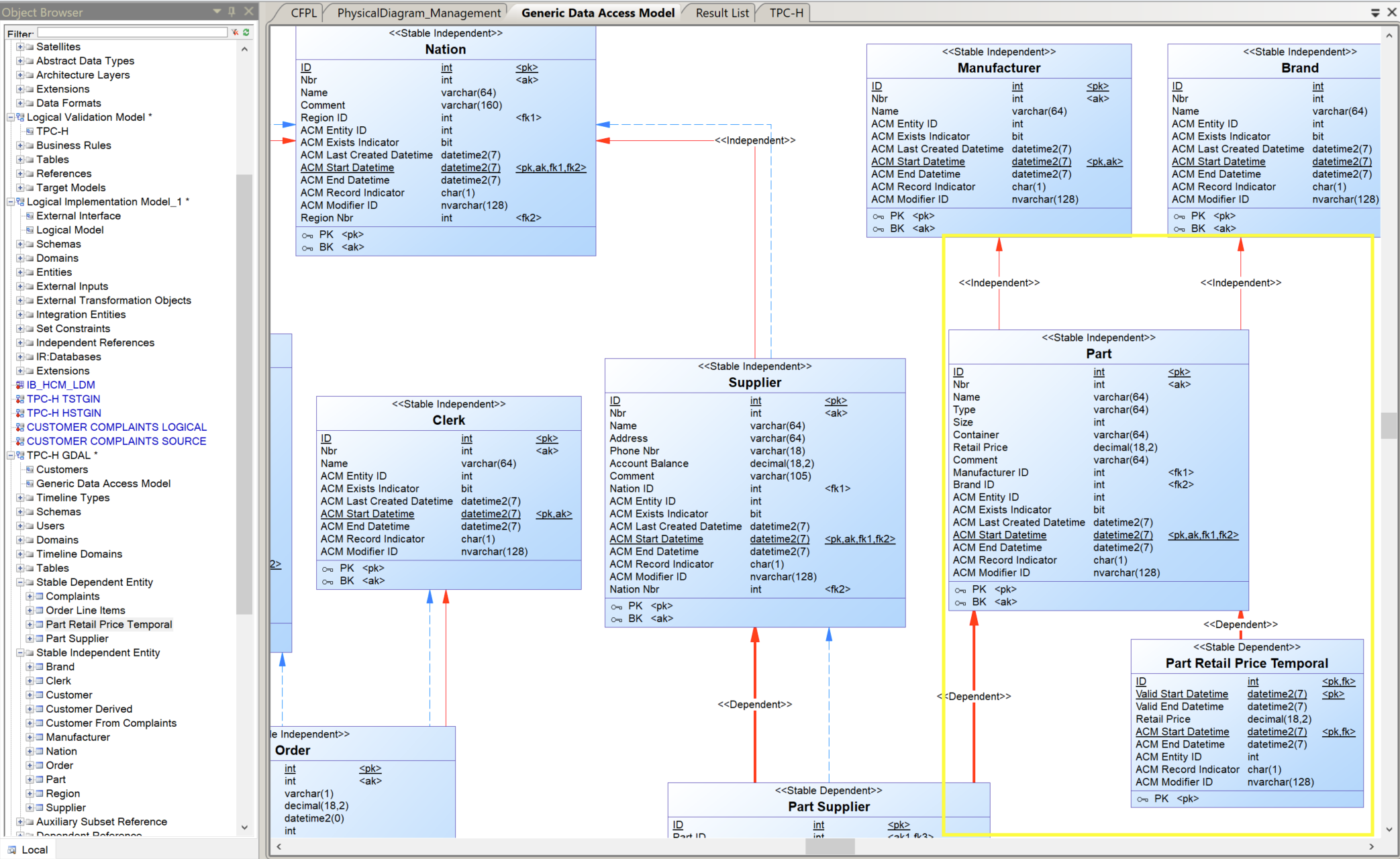This screenshot has width=1400, height=859.
Task: Click the shortcut icon beside IB_HCM_LDM
Action: (20, 385)
